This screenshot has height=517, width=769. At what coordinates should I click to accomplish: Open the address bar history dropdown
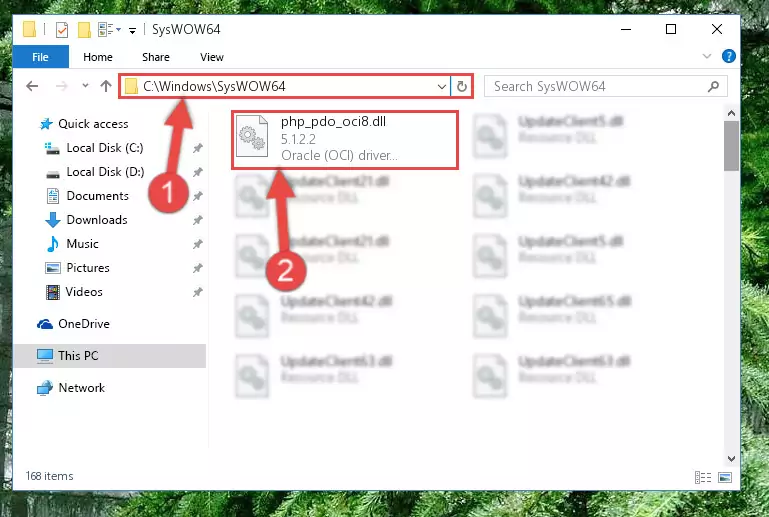click(441, 87)
